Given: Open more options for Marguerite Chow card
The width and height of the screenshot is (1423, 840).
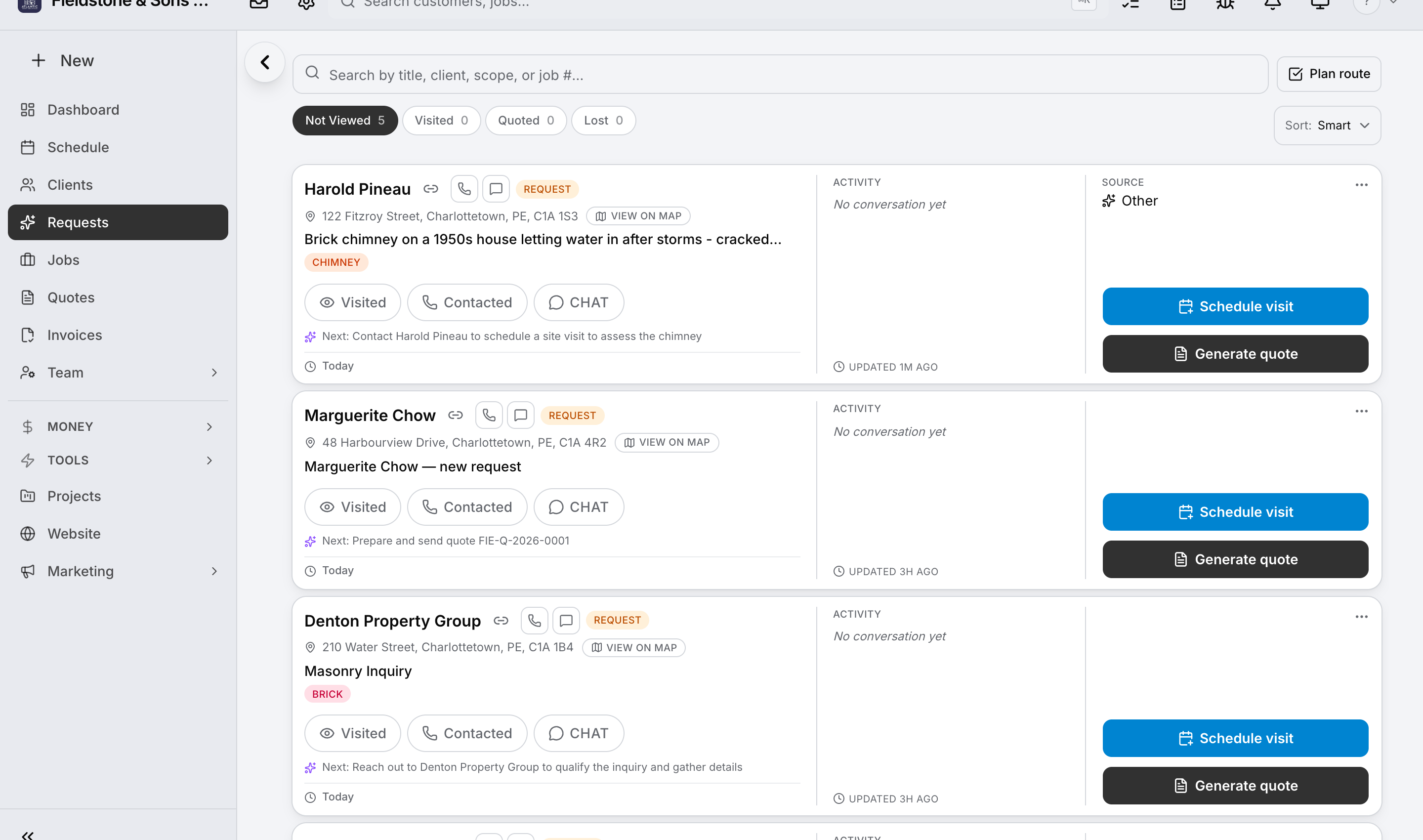Looking at the screenshot, I should [x=1361, y=412].
